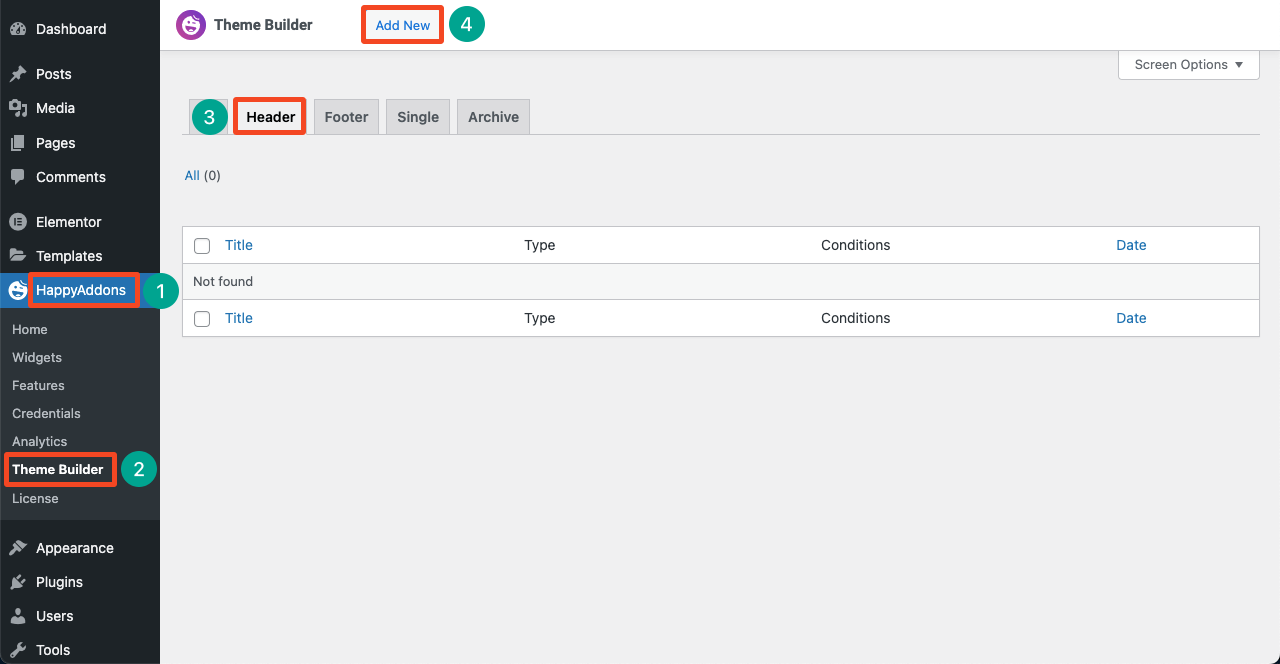Click the Posts pushpin icon
This screenshot has height=664, width=1280.
pos(18,74)
